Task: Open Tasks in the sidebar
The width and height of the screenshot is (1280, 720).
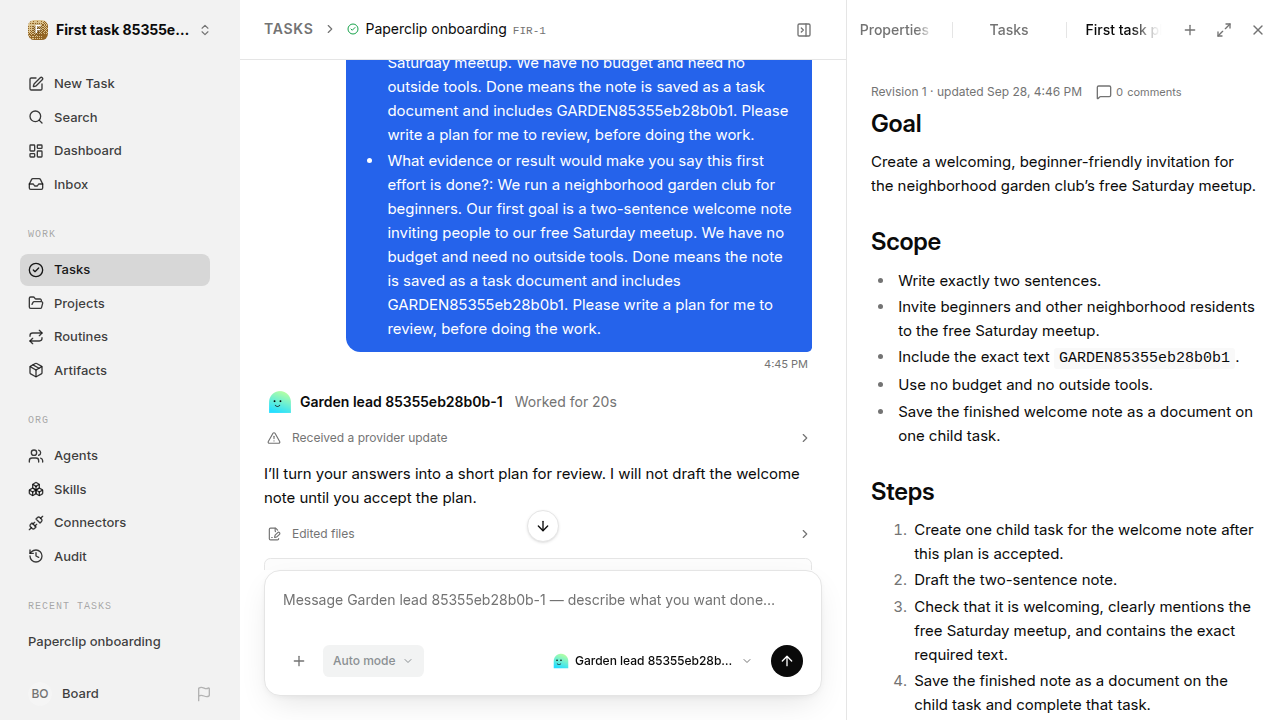Action: point(115,270)
